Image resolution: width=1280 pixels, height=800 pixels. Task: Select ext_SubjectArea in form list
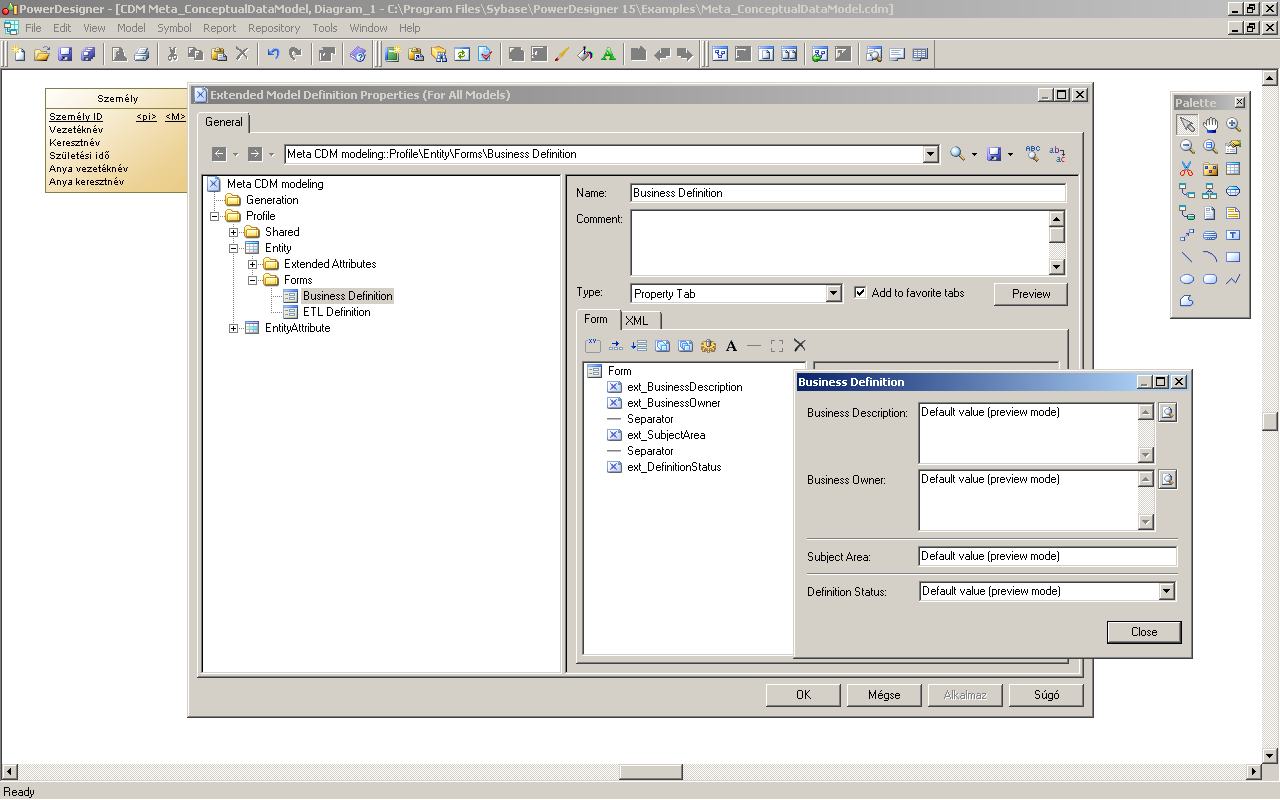665,435
